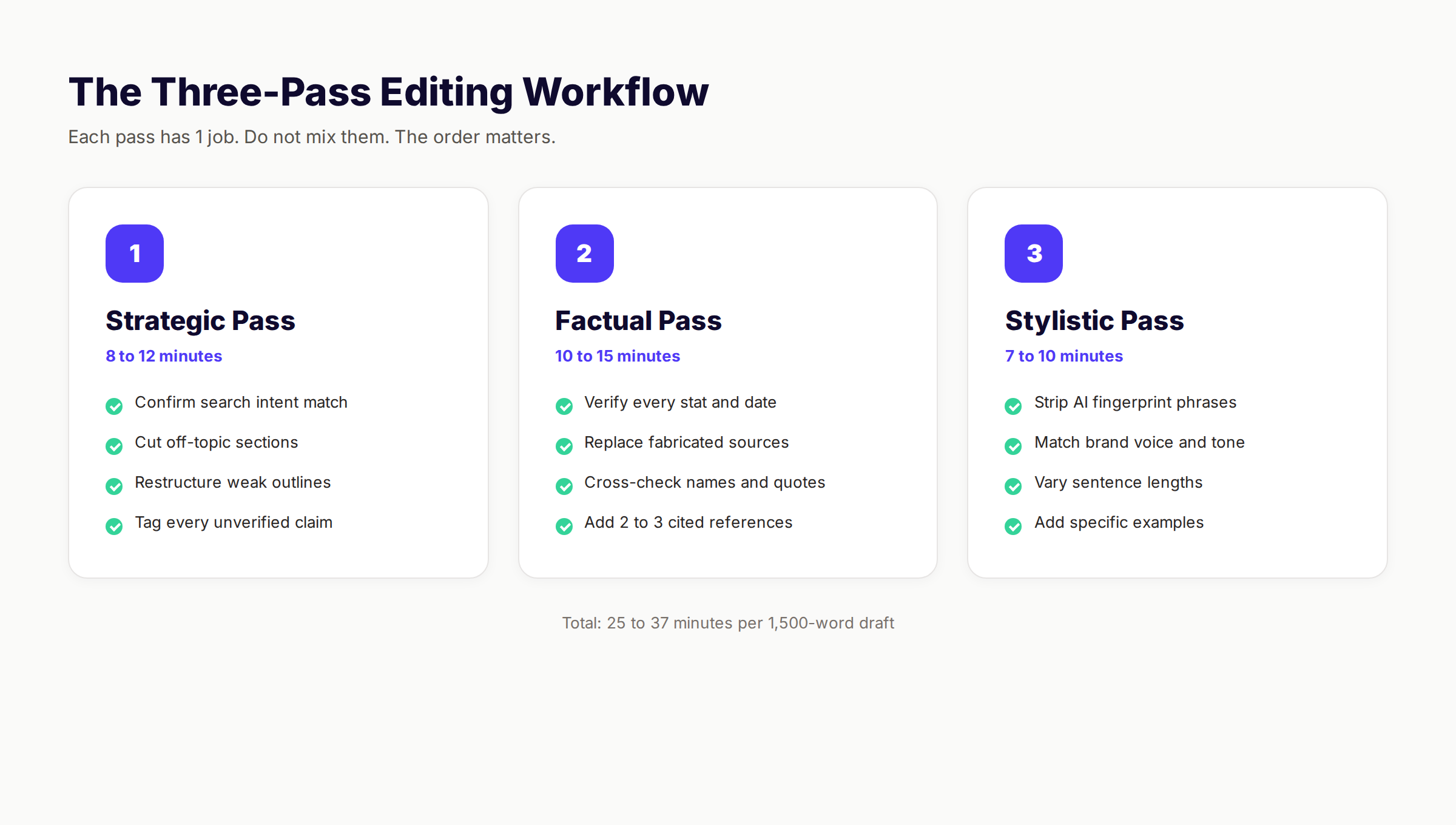This screenshot has width=1456, height=825.
Task: Click the text Add 2 to 3 cited references
Action: (688, 522)
